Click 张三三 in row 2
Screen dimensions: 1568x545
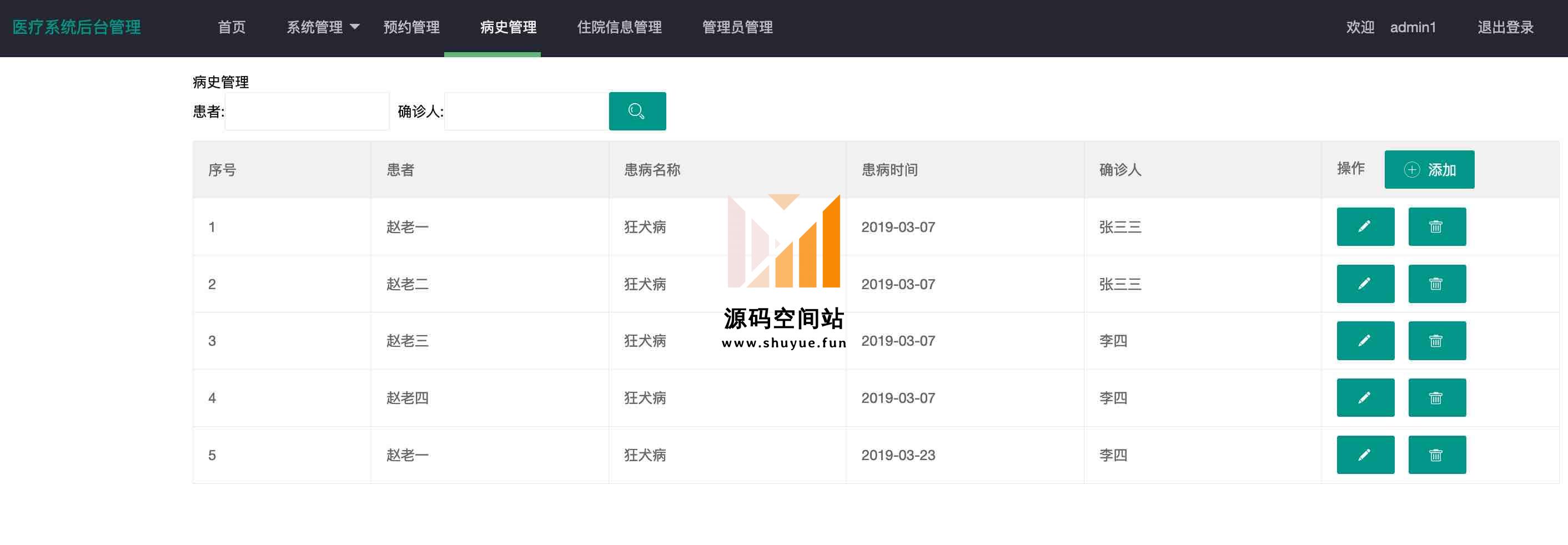click(1120, 284)
